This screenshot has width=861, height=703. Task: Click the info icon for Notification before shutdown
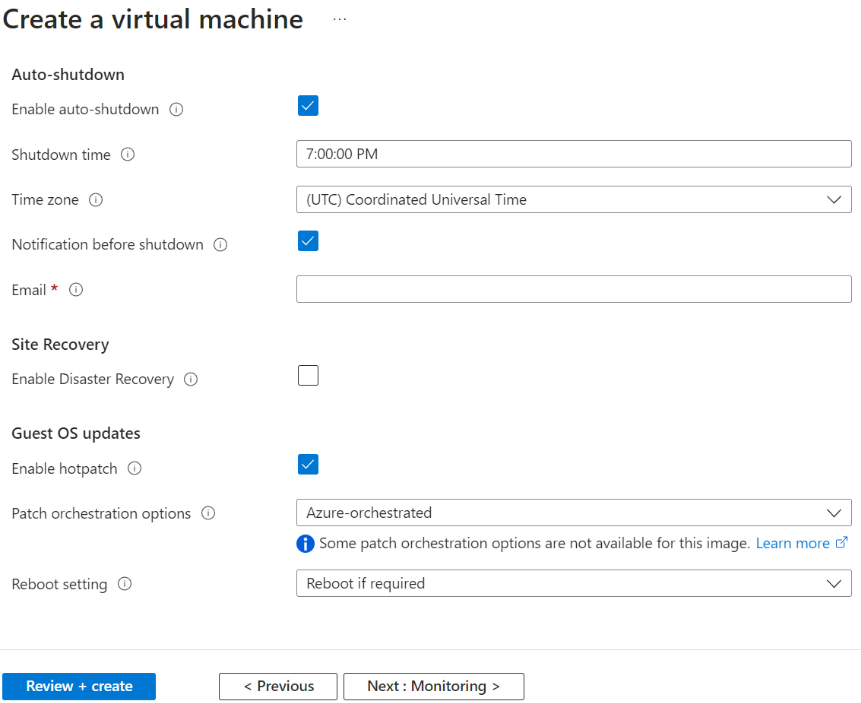220,245
